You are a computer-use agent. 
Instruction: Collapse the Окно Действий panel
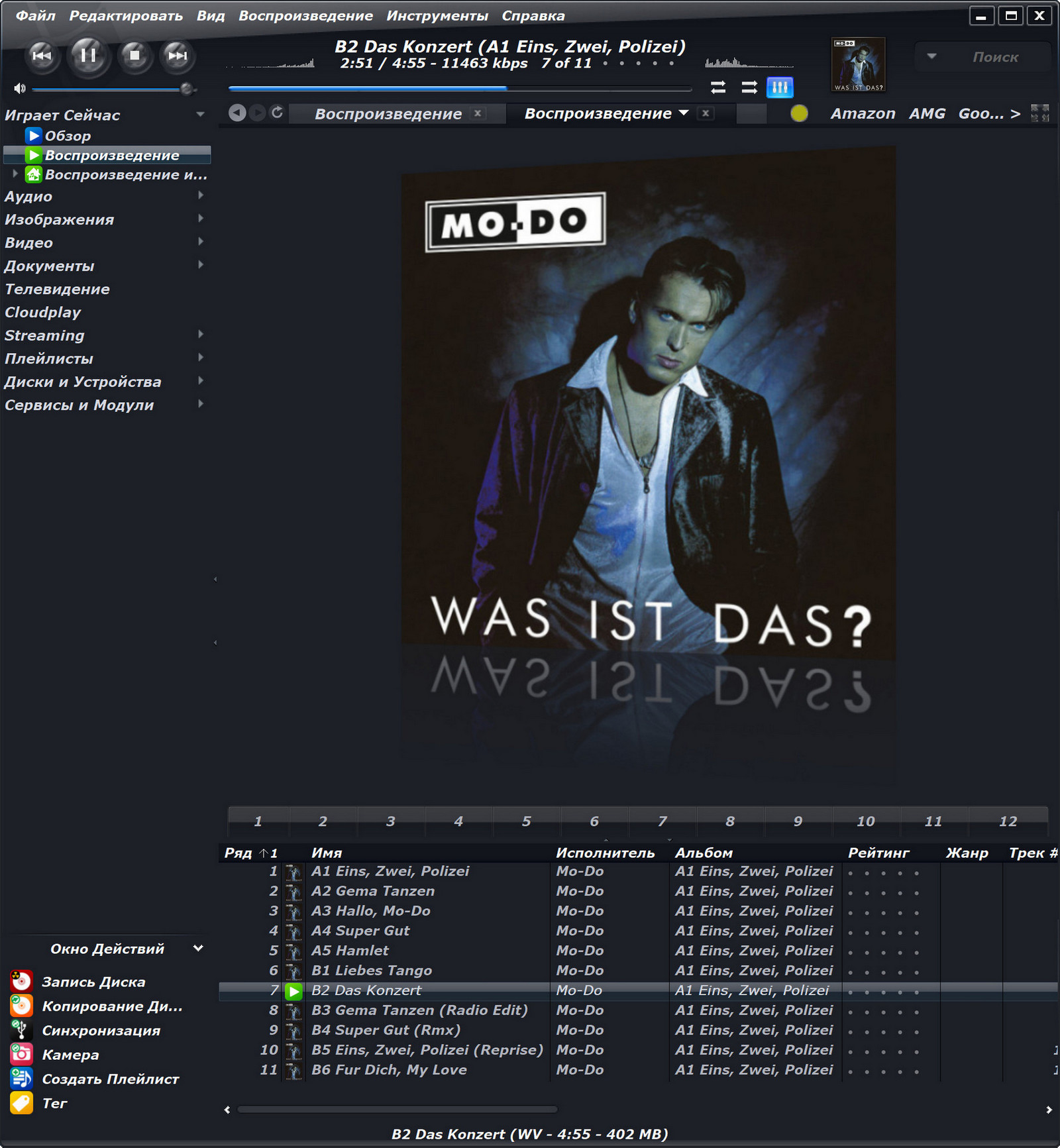pyautogui.click(x=197, y=948)
